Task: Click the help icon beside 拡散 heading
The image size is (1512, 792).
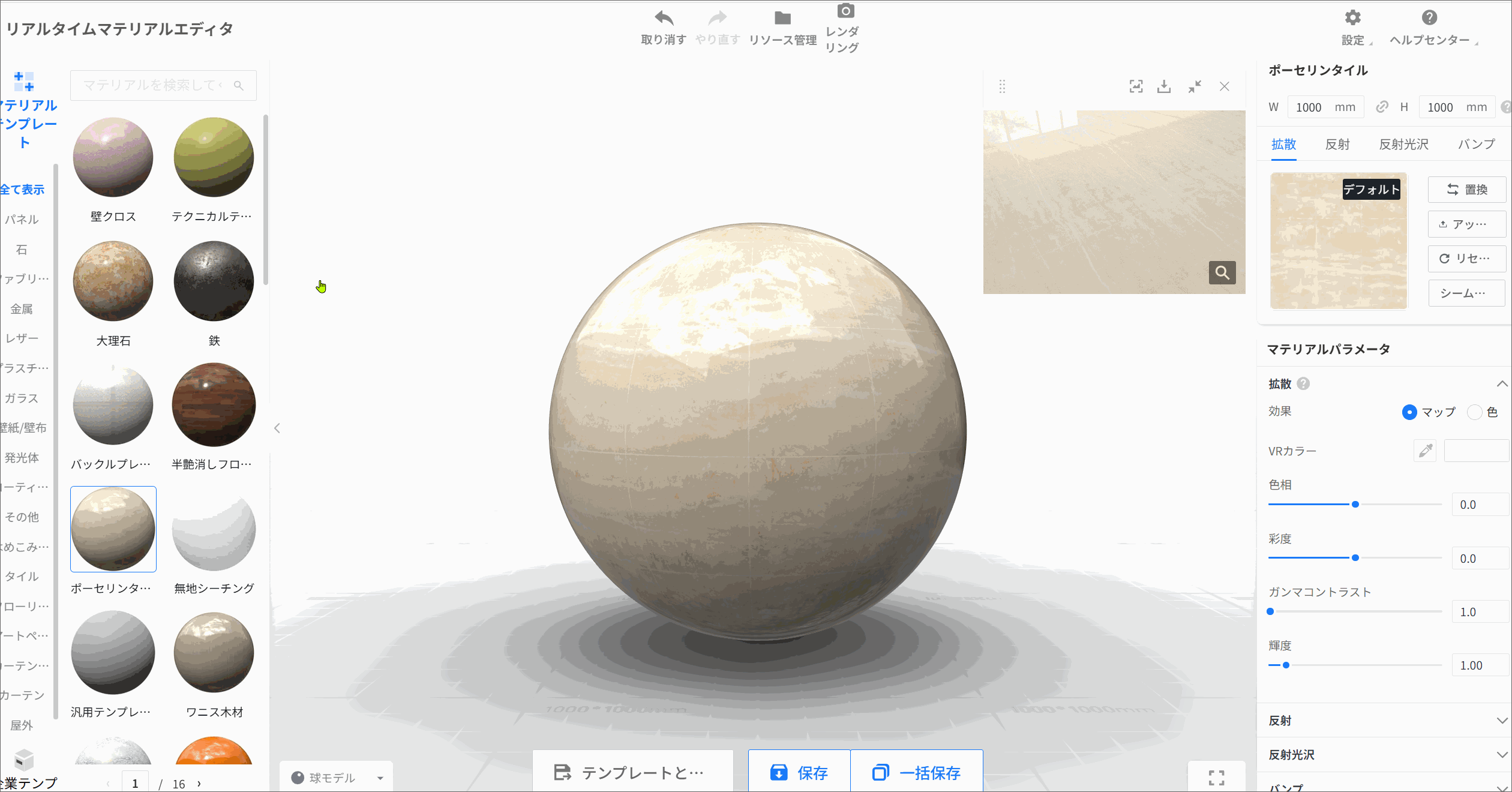Action: (x=1303, y=384)
